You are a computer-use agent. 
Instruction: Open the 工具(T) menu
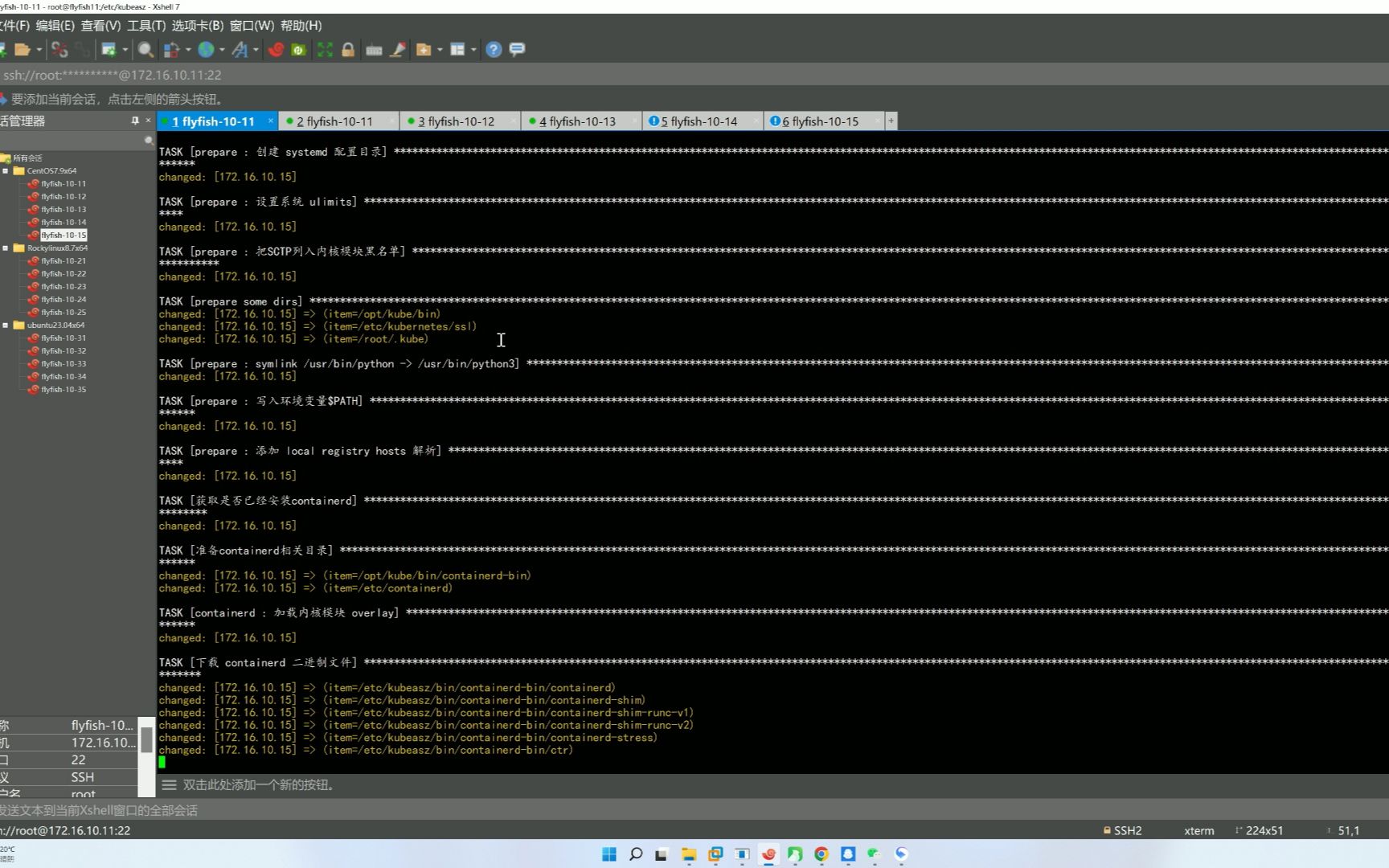coord(146,26)
